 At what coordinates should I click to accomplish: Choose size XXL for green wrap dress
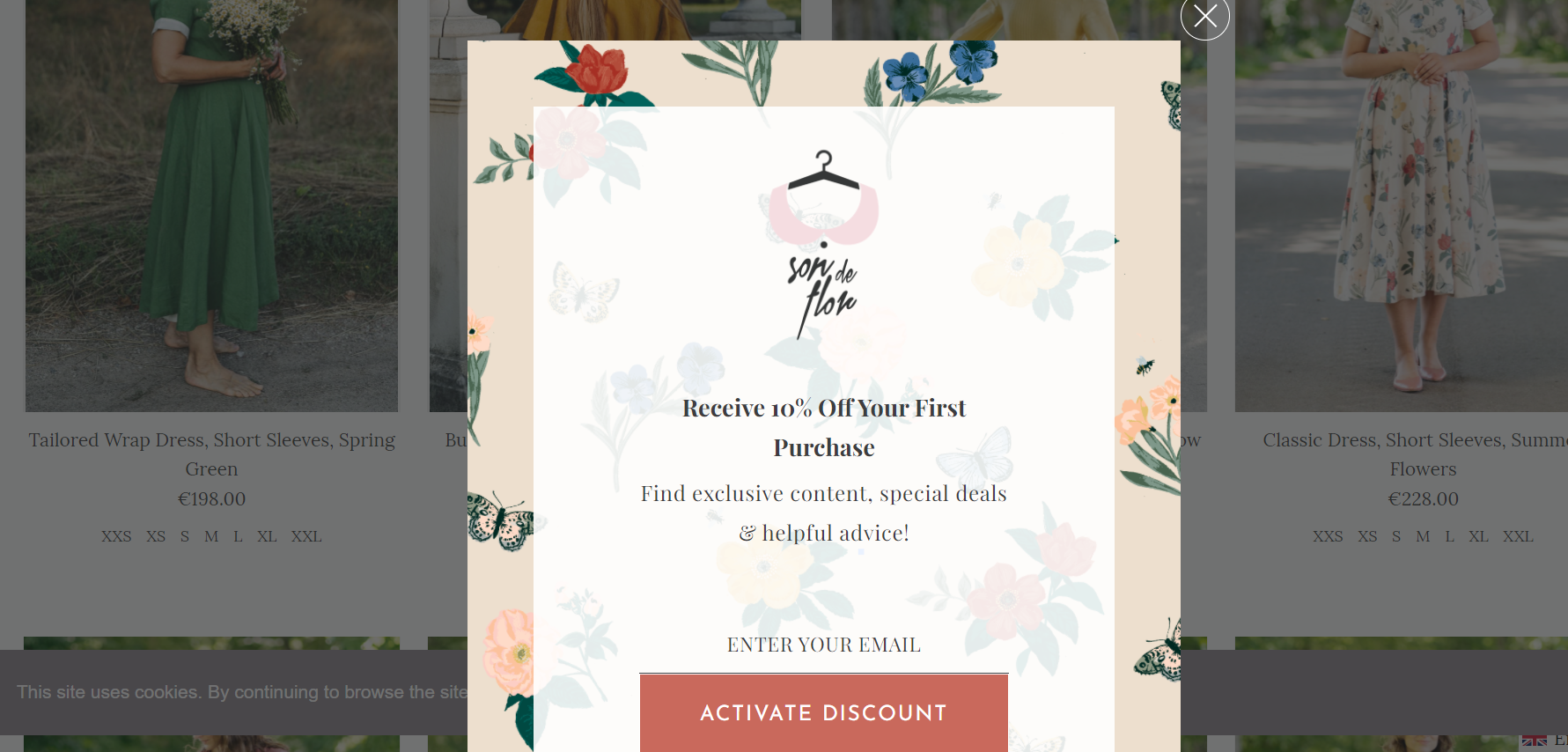coord(306,536)
